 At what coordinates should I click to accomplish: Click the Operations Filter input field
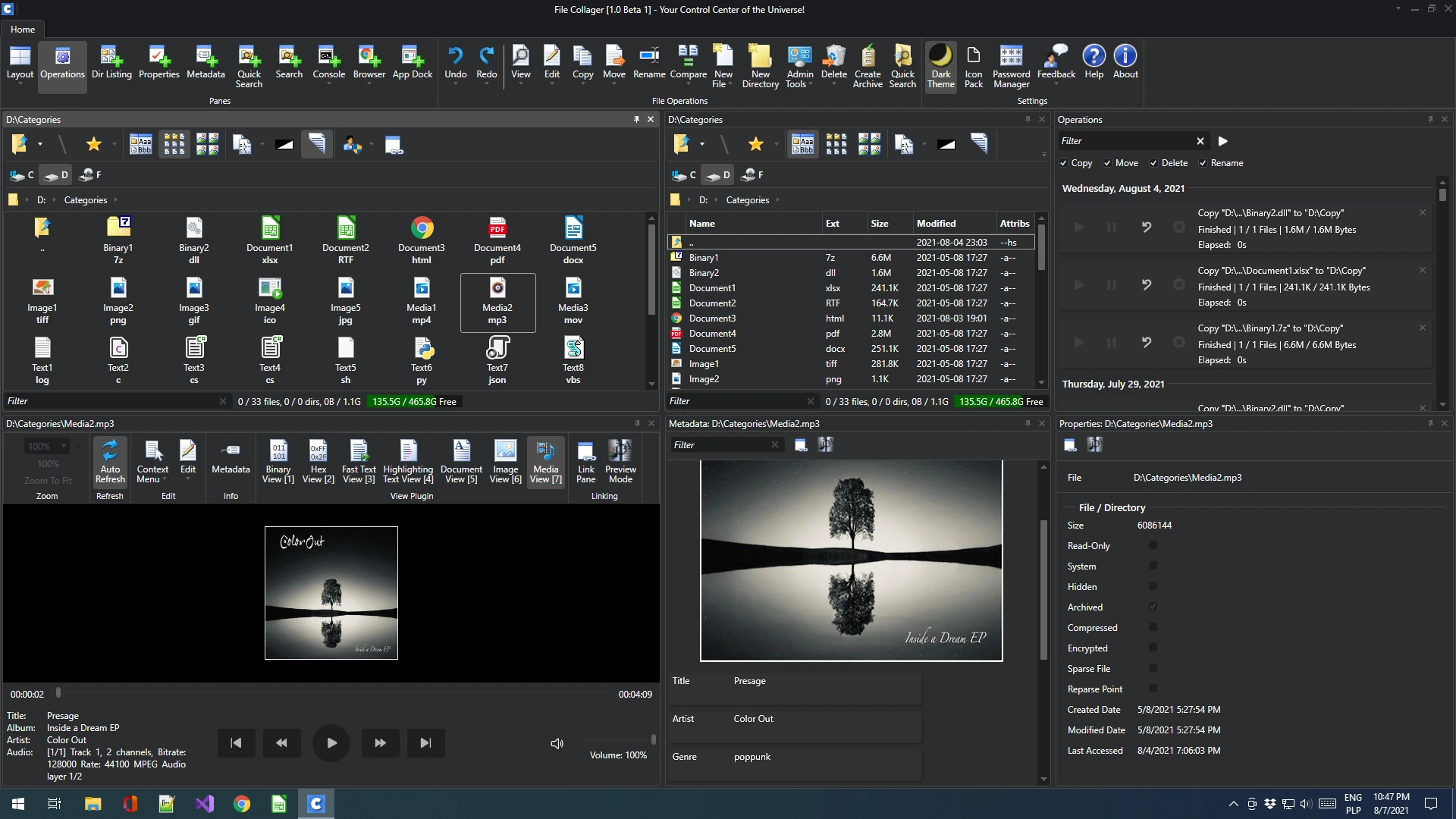click(x=1126, y=141)
